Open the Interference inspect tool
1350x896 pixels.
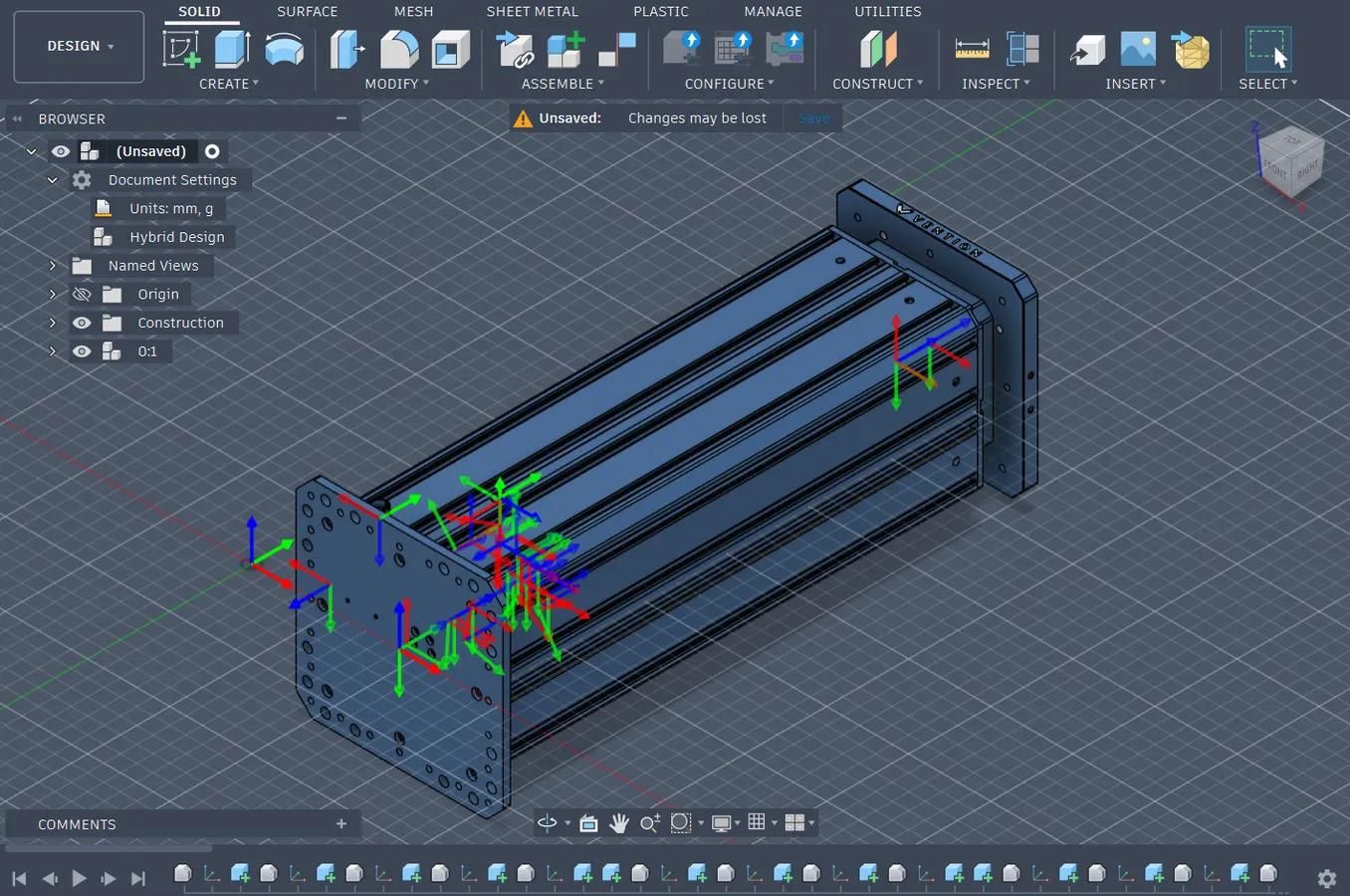1022,49
